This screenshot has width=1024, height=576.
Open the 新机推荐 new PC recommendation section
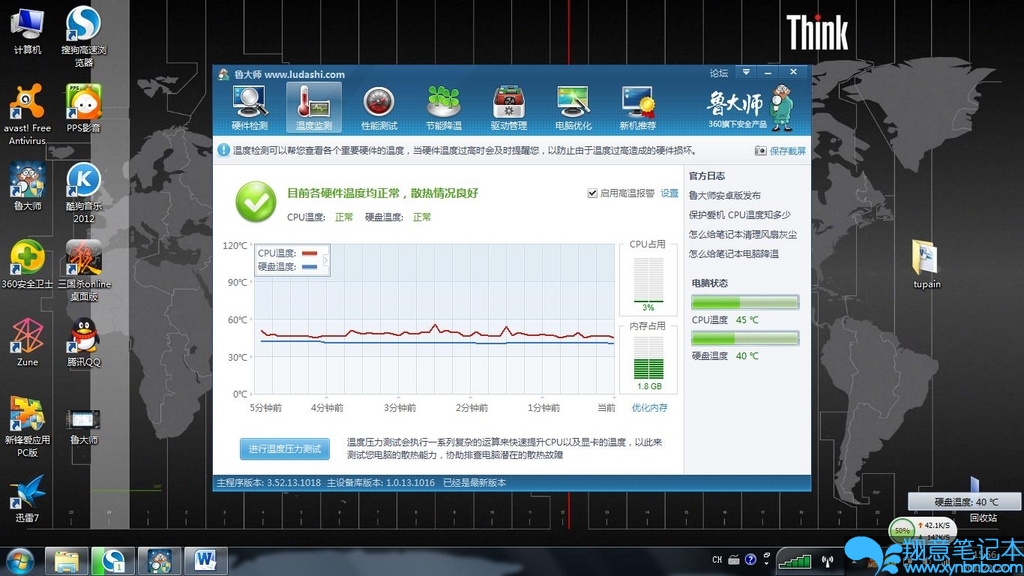(637, 108)
